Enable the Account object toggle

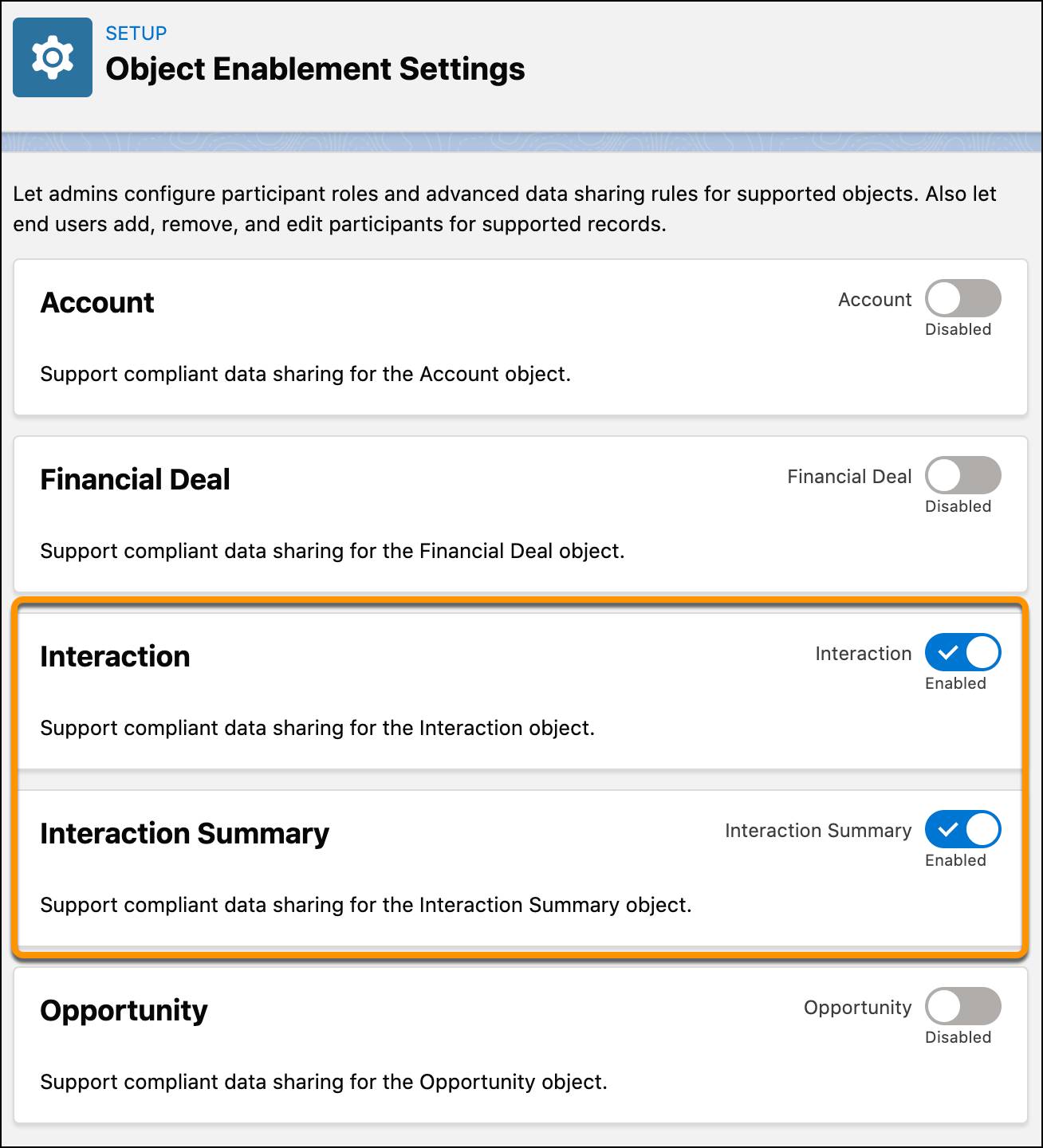962,298
